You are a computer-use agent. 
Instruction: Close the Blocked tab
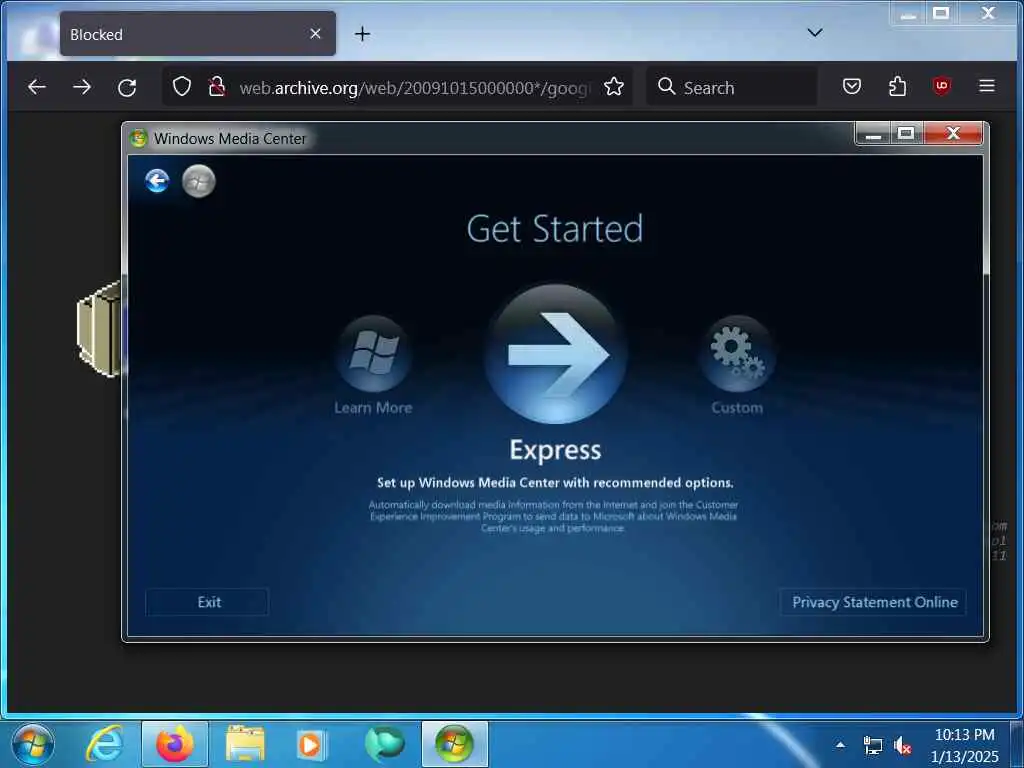[x=315, y=33]
